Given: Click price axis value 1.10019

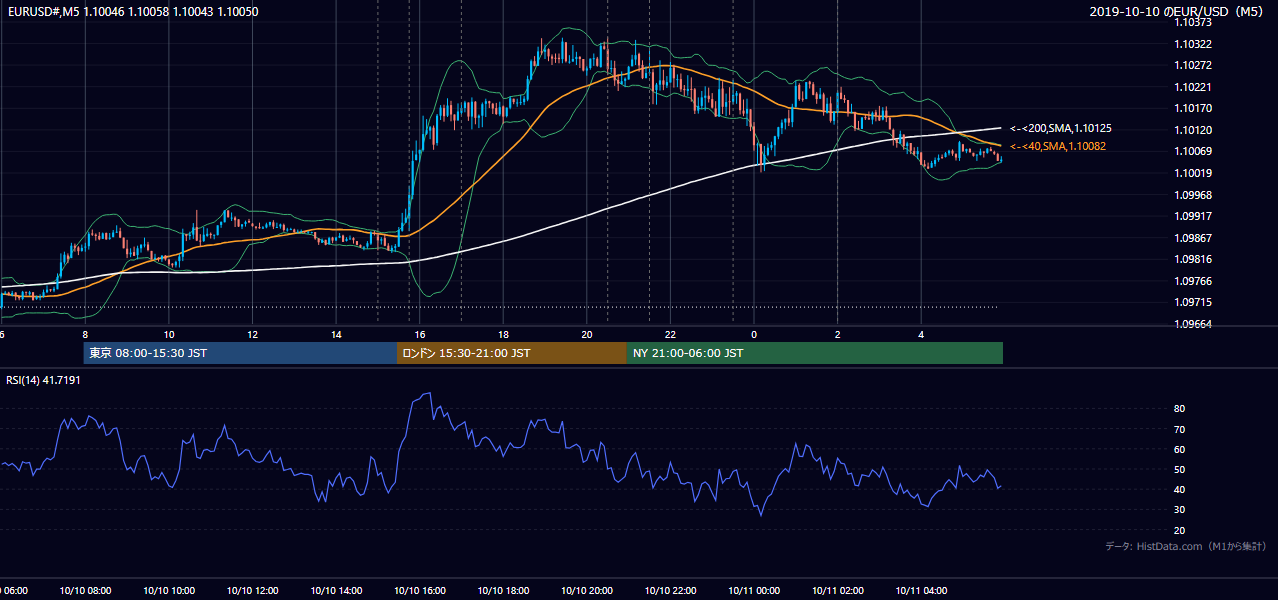Looking at the screenshot, I should coord(1194,173).
